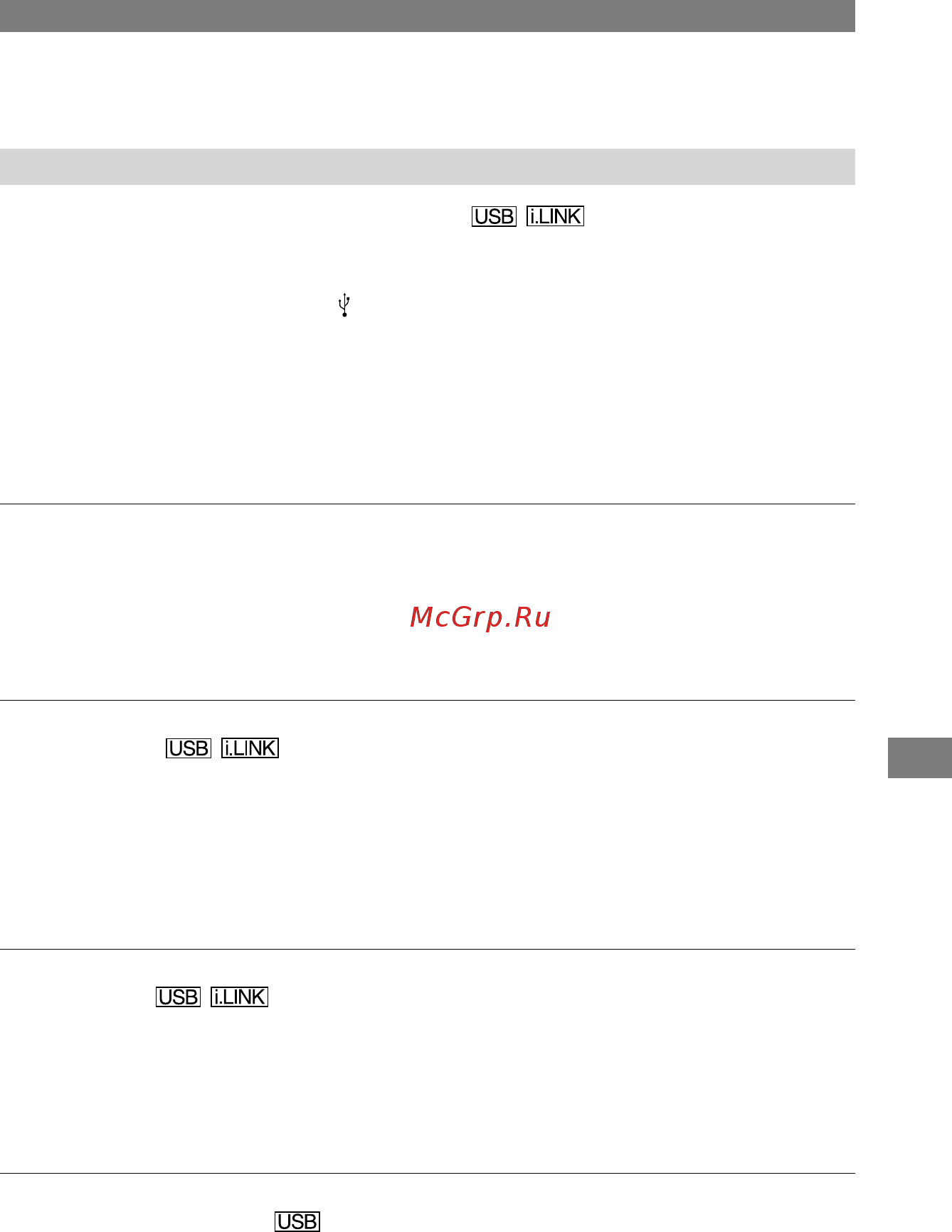Select the USB badge in the lowest USB/i.LINK pair

click(x=178, y=997)
